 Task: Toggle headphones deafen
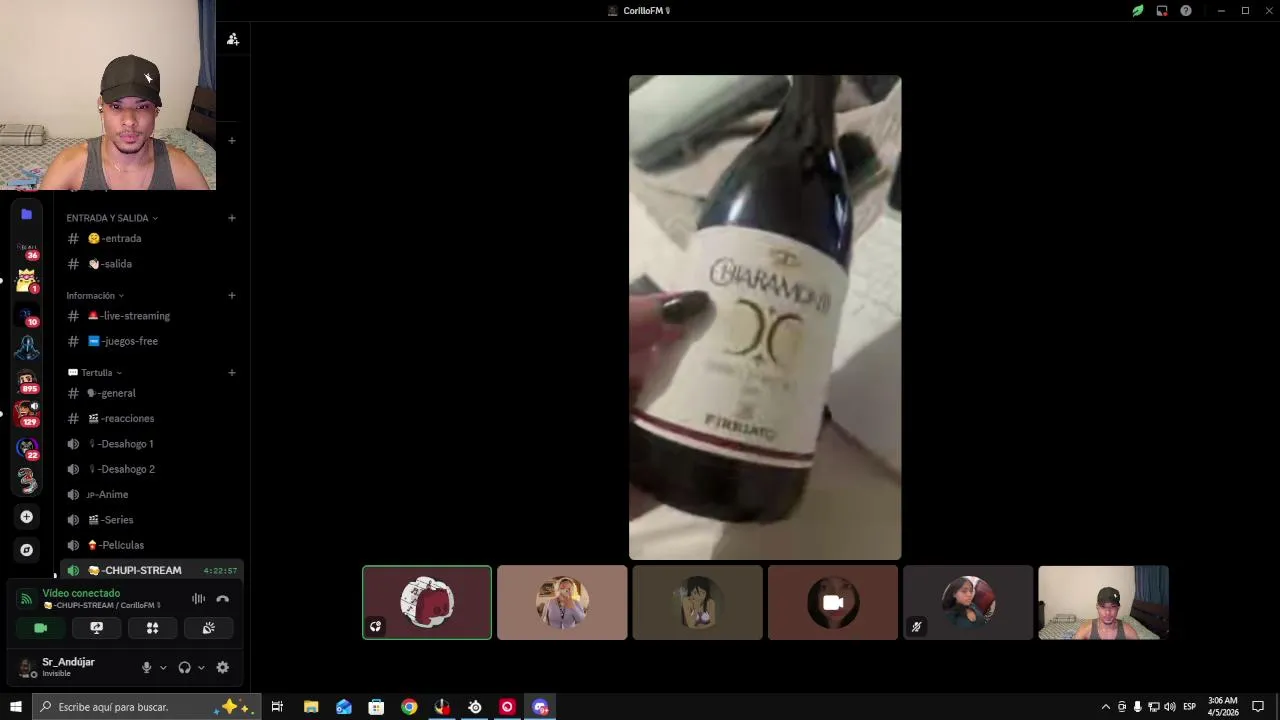click(184, 667)
